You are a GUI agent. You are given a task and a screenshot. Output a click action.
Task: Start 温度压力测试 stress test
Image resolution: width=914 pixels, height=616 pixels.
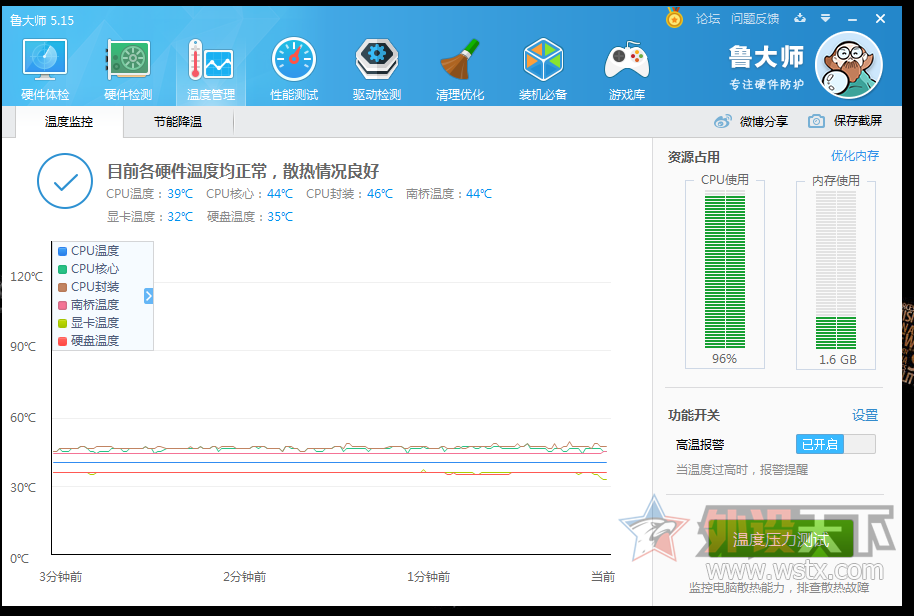[x=781, y=539]
